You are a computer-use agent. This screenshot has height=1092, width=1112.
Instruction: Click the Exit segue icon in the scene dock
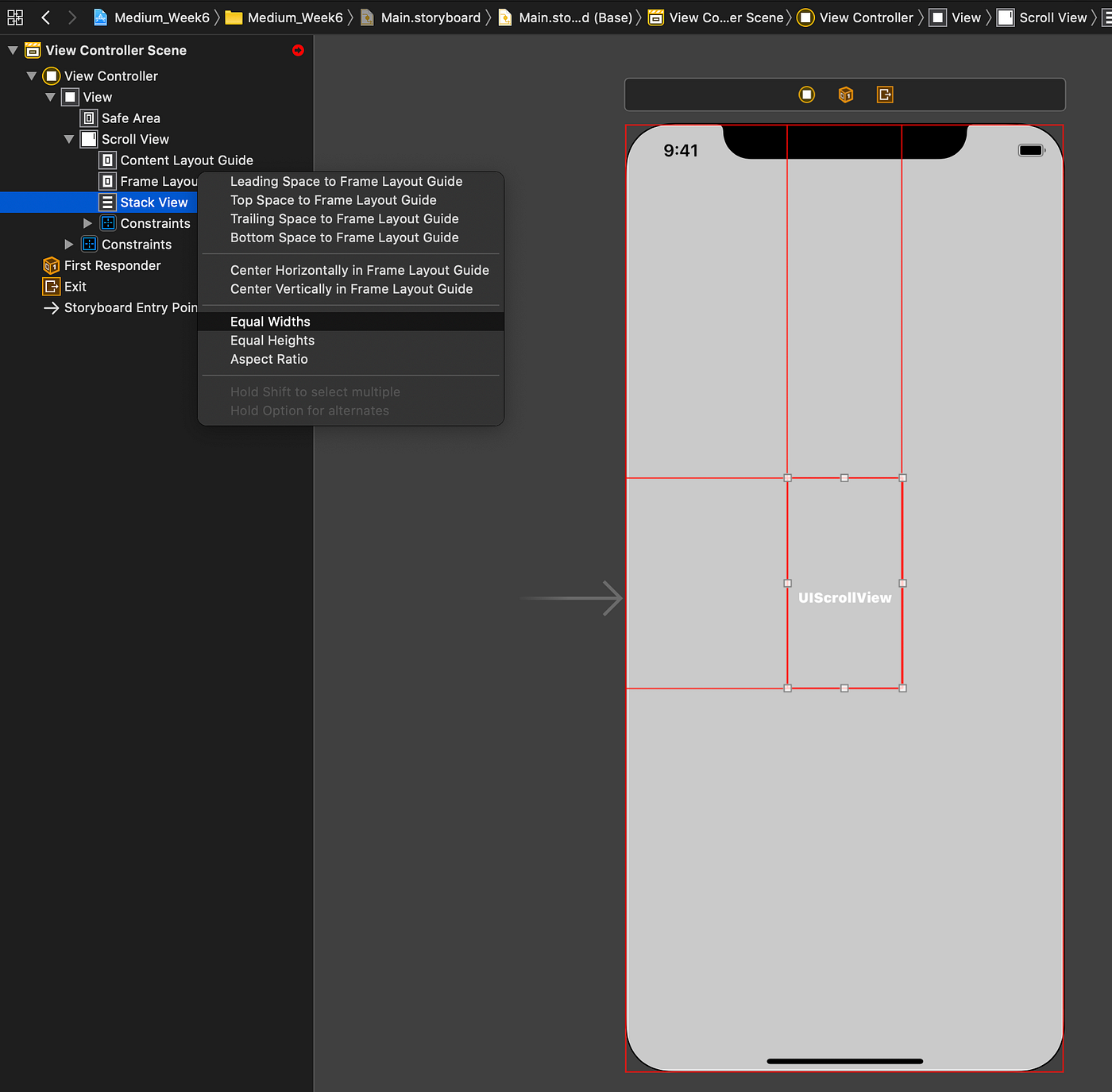pos(50,286)
